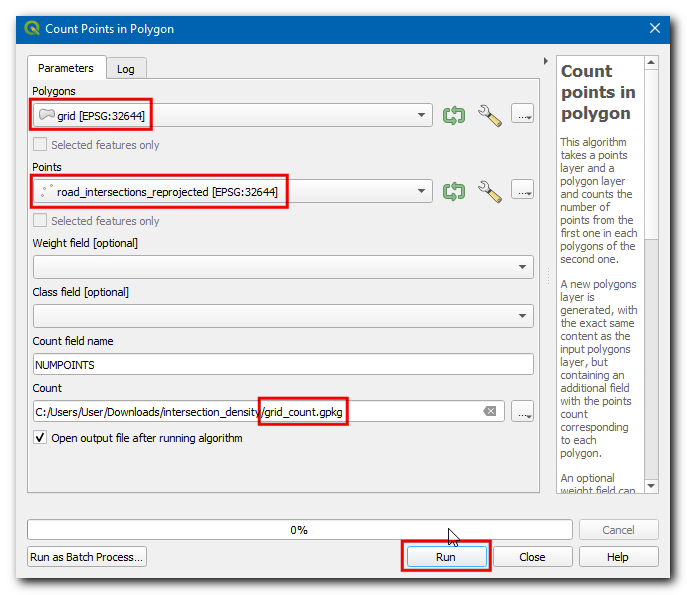Browse for Points layer with ellipsis button

pos(522,190)
